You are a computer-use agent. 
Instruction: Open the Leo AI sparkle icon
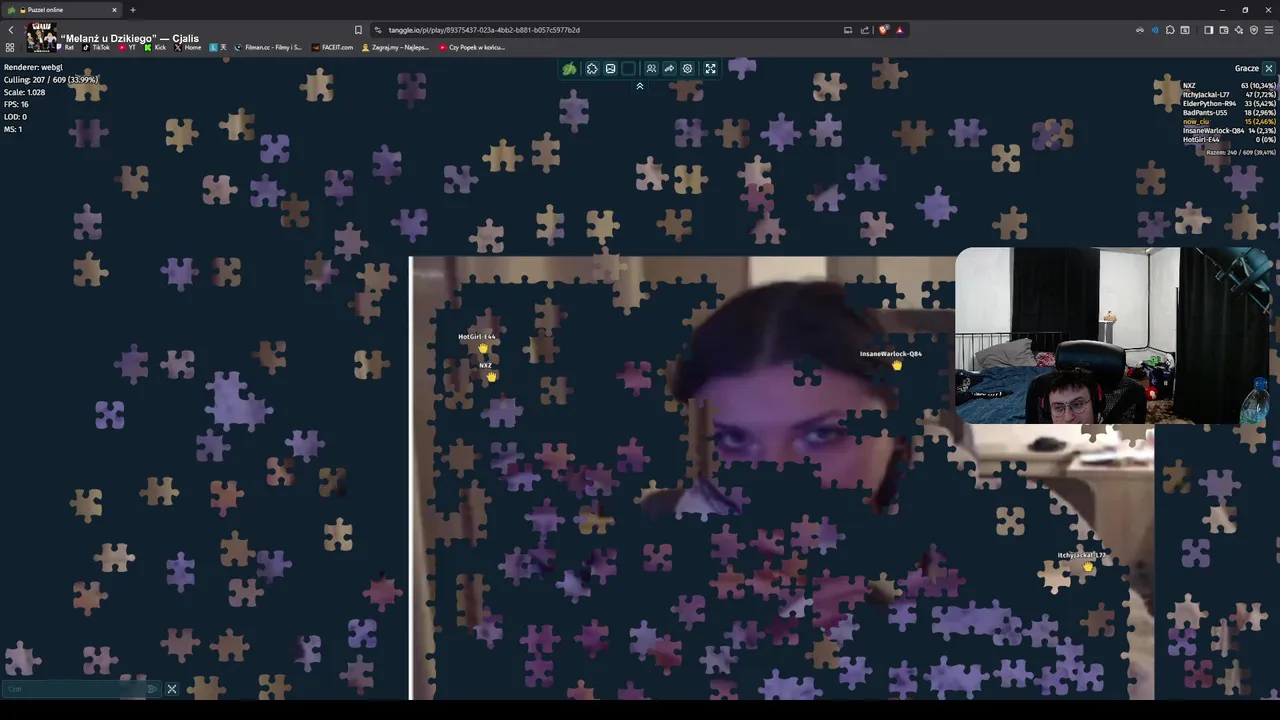[x=1238, y=30]
